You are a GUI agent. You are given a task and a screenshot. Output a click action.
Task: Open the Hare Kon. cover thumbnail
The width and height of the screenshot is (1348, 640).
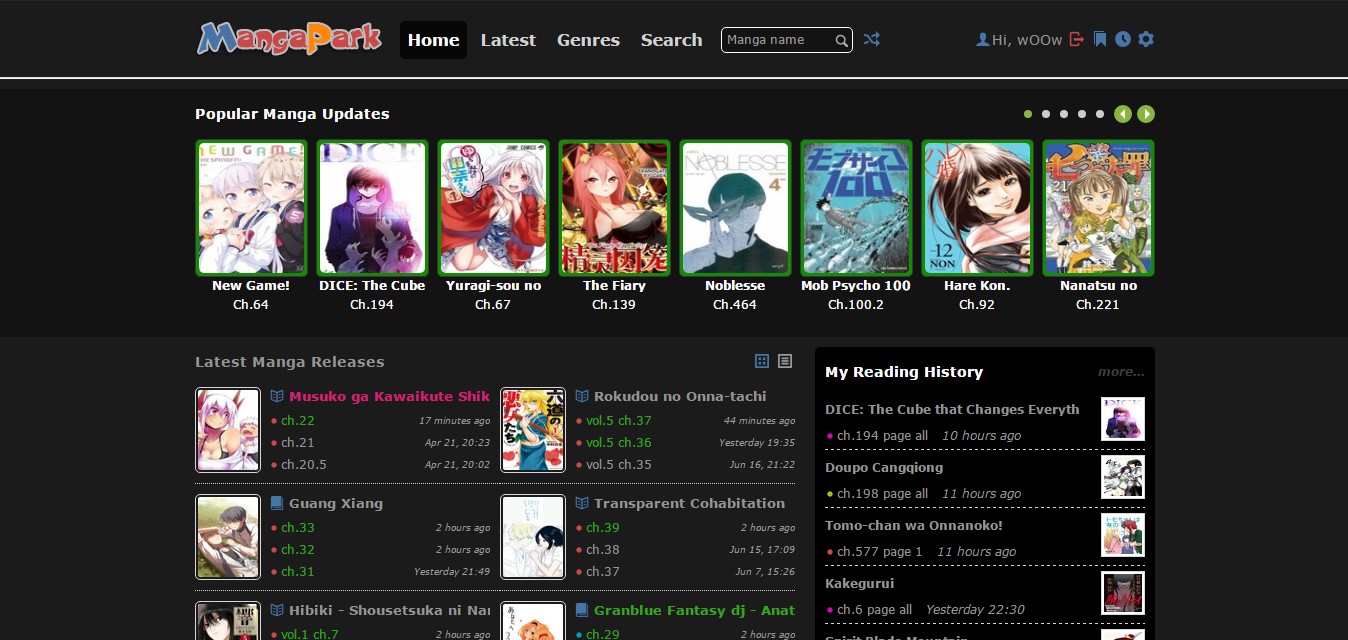coord(977,207)
